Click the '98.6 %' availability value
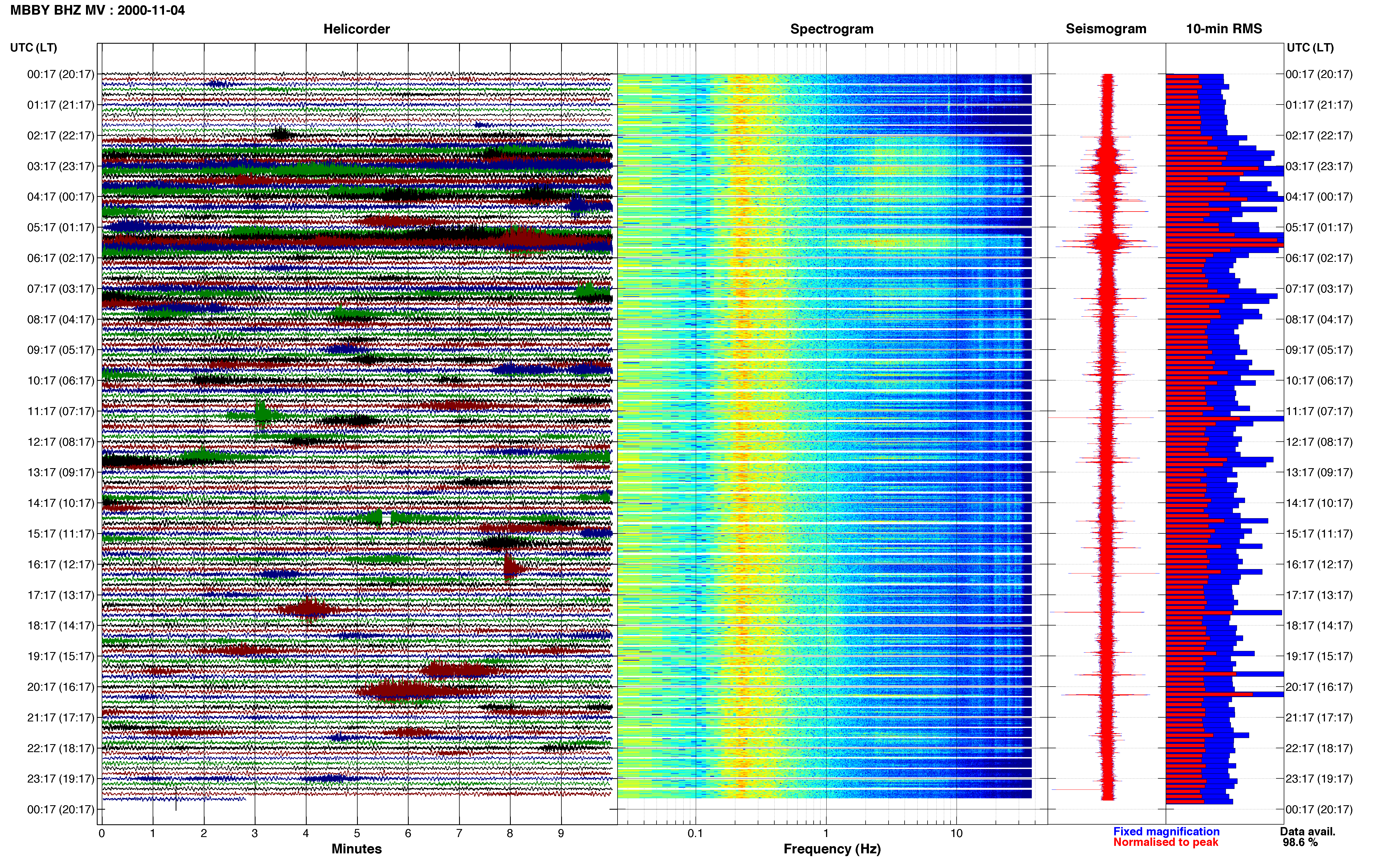 1300,843
